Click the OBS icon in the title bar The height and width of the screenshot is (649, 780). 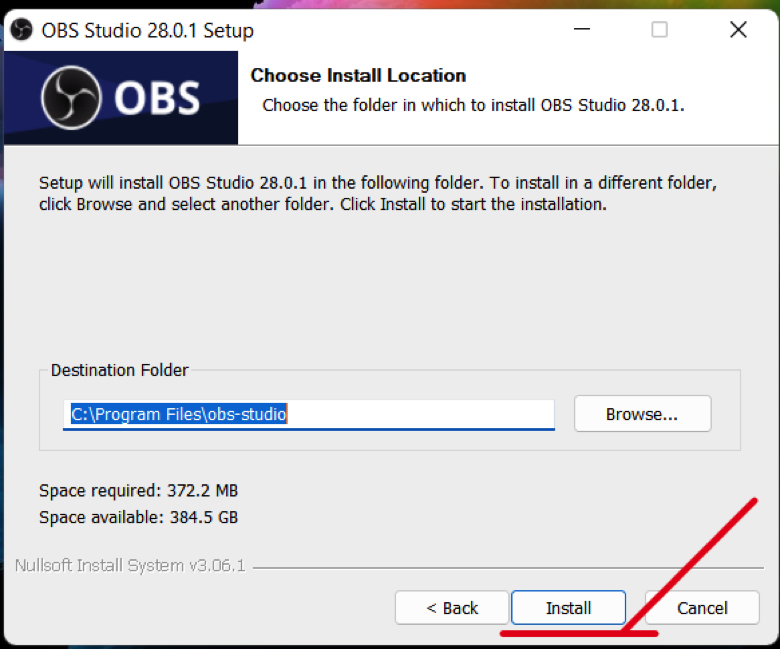pyautogui.click(x=21, y=30)
